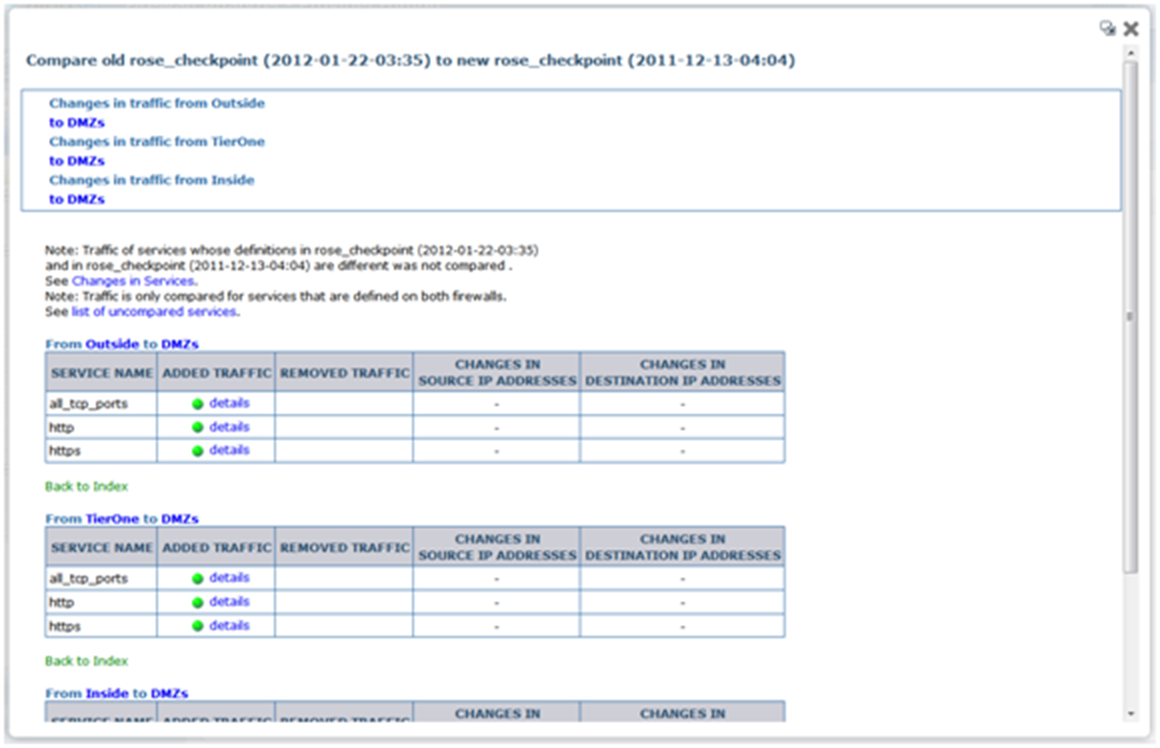Click green dot for https in TierOne table
The image size is (1160, 748).
coord(198,626)
